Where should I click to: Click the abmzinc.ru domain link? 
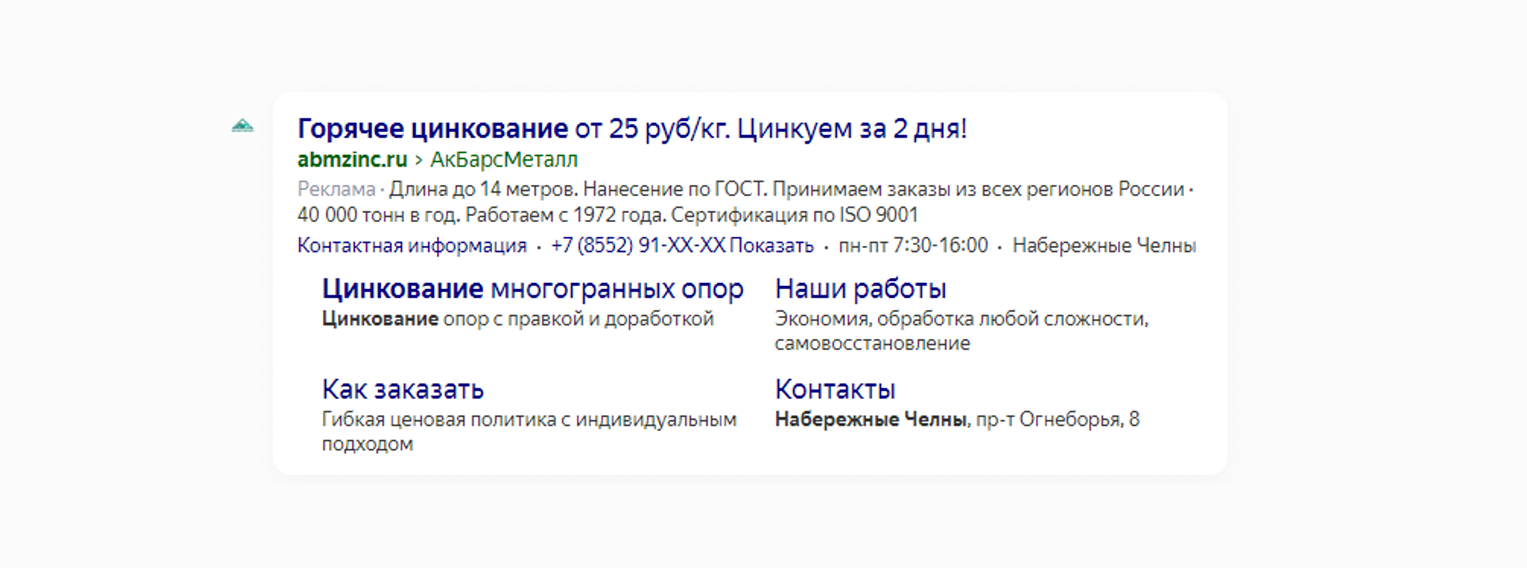(352, 160)
